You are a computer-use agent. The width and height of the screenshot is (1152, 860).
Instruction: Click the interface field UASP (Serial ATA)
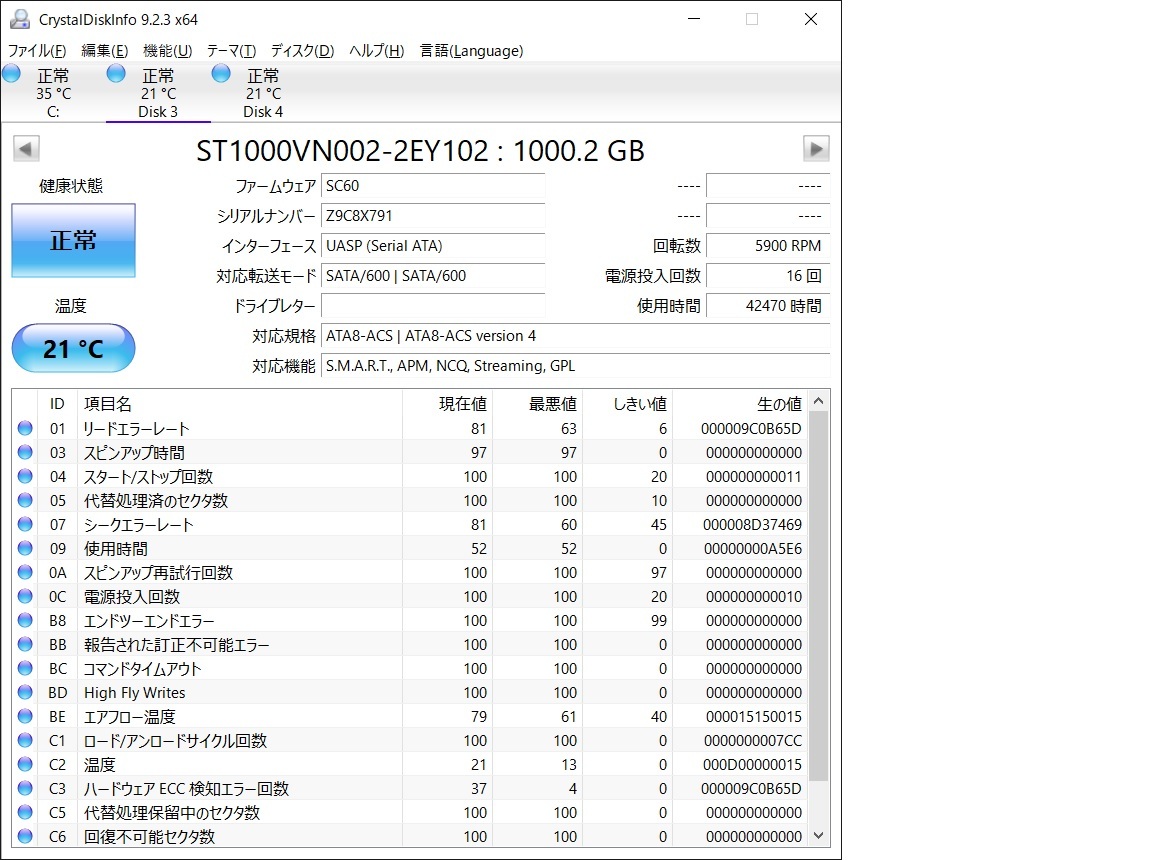click(433, 246)
